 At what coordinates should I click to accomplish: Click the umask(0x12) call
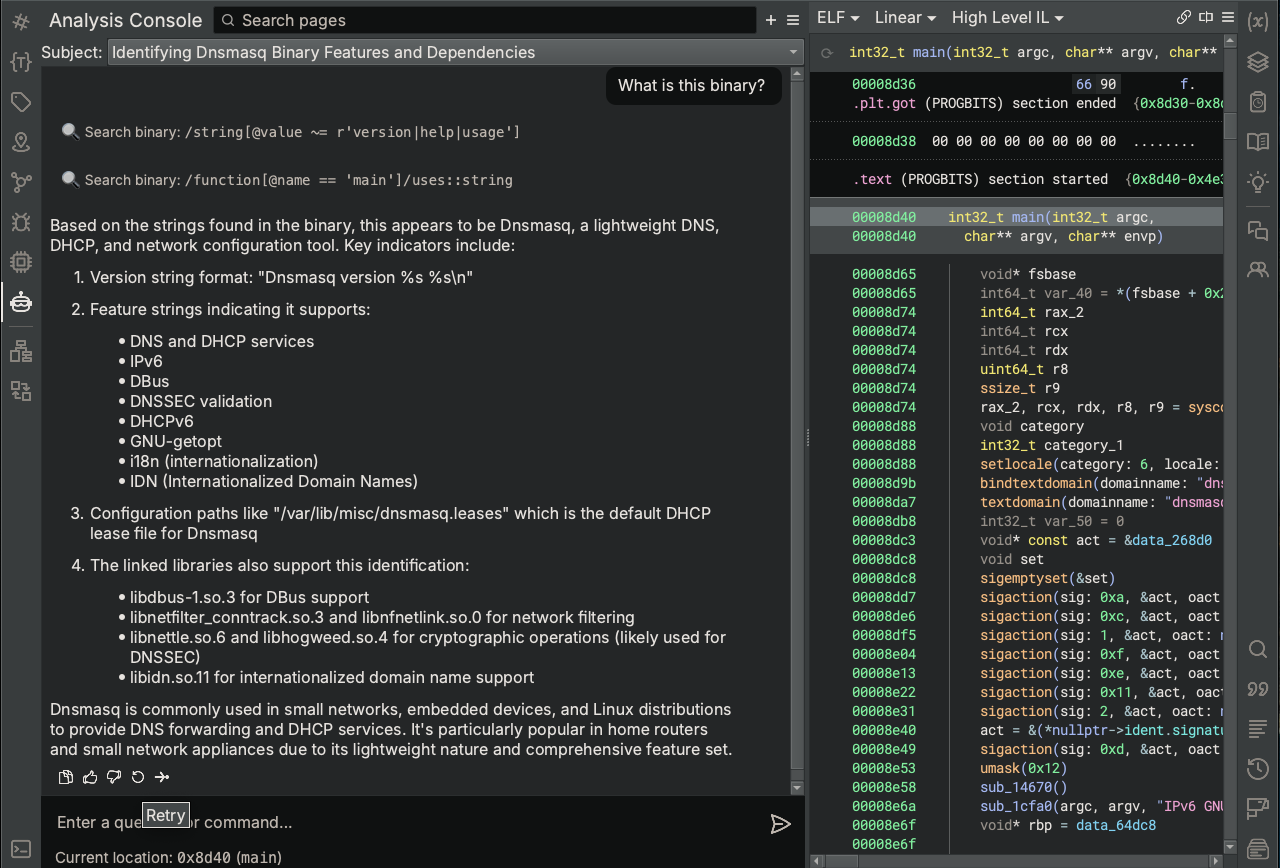(x=1023, y=768)
